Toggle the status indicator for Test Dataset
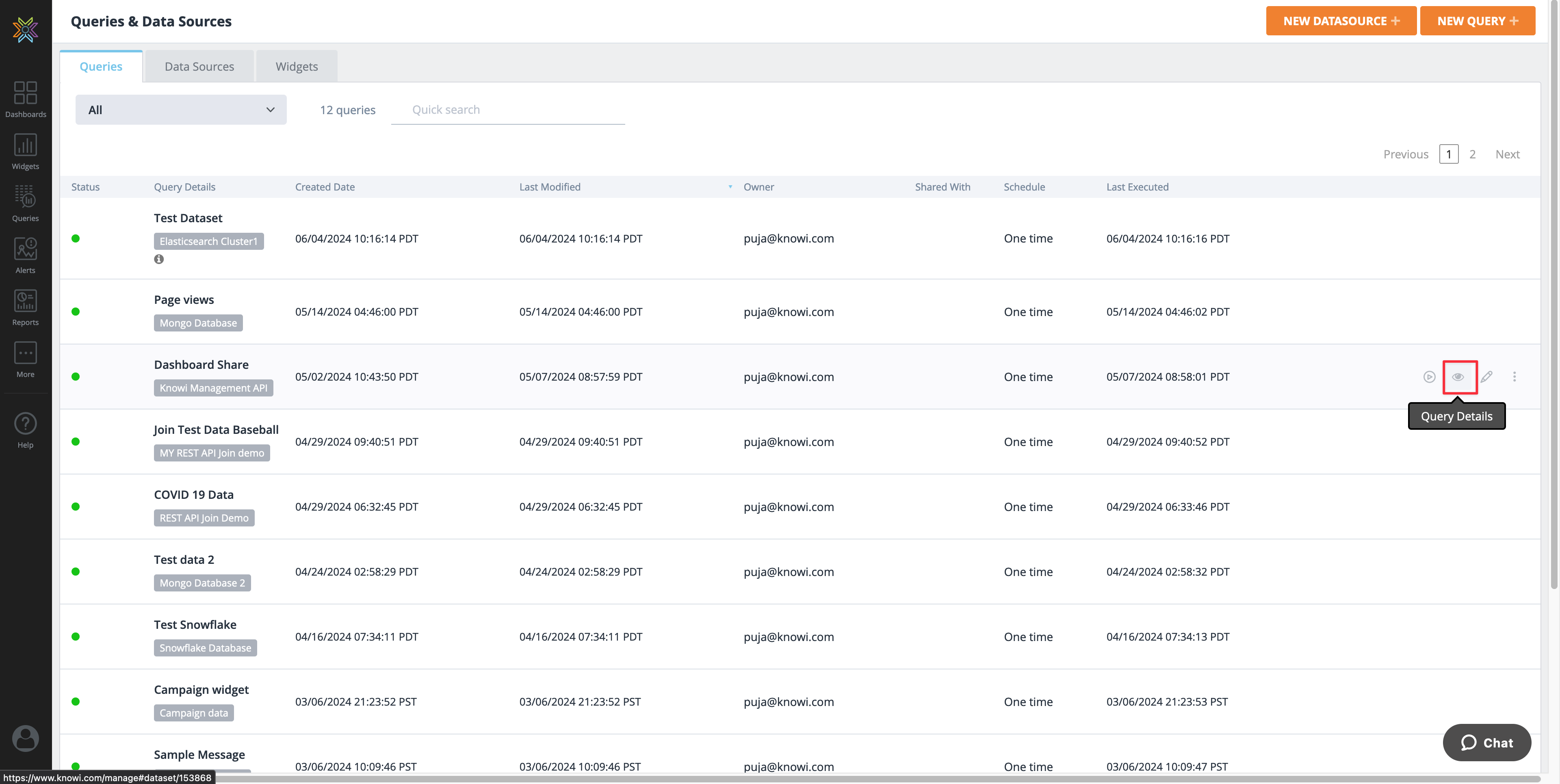The image size is (1560, 784). point(76,238)
